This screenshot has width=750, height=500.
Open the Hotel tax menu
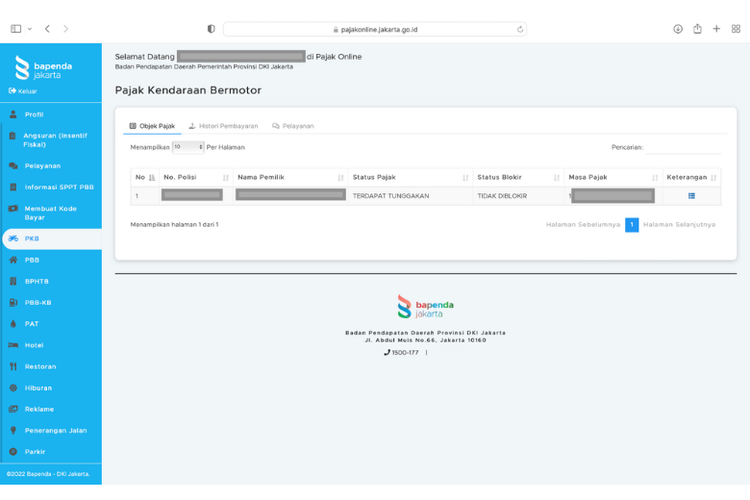point(34,345)
